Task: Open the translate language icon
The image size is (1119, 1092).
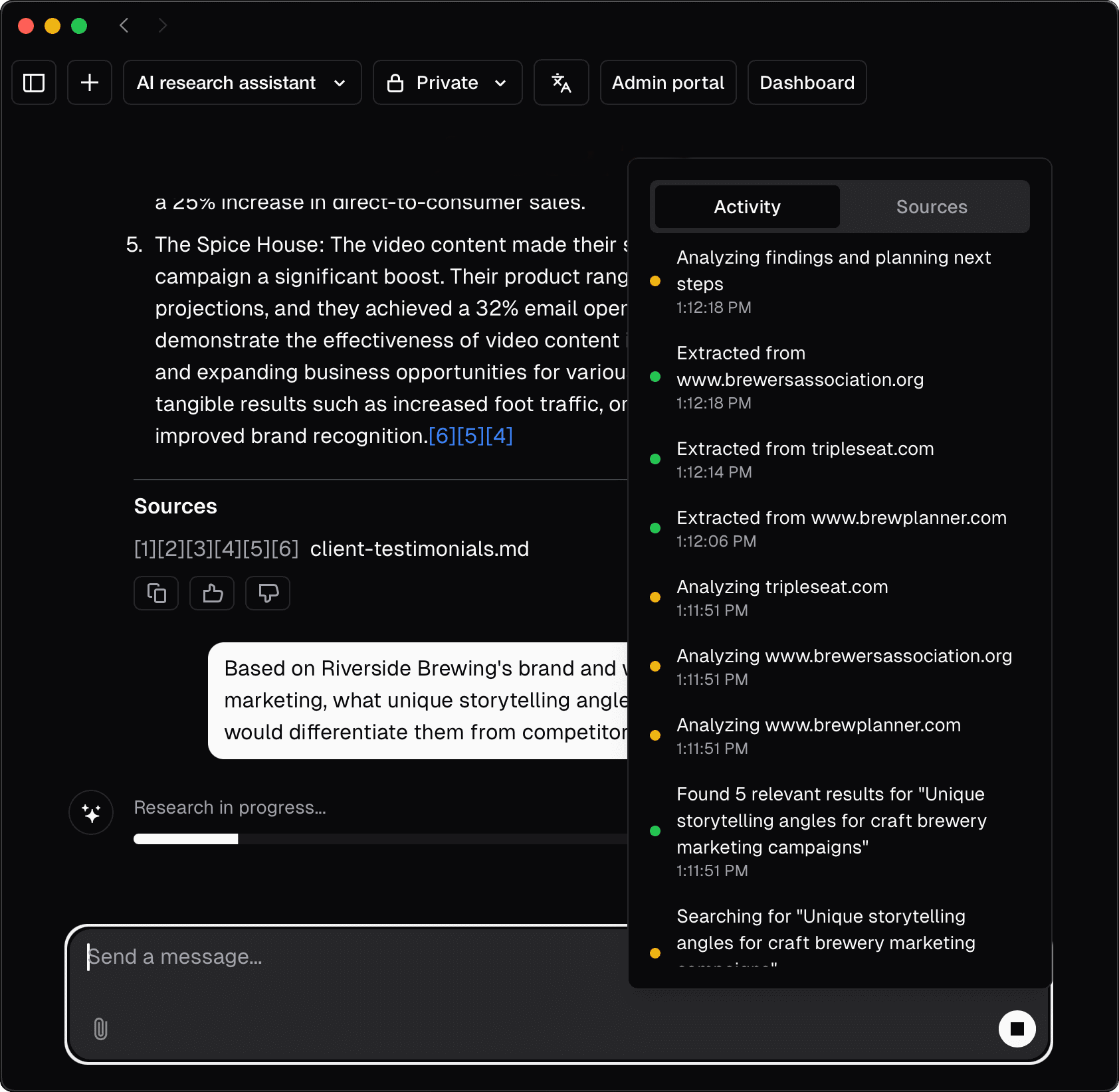Action: click(x=561, y=83)
